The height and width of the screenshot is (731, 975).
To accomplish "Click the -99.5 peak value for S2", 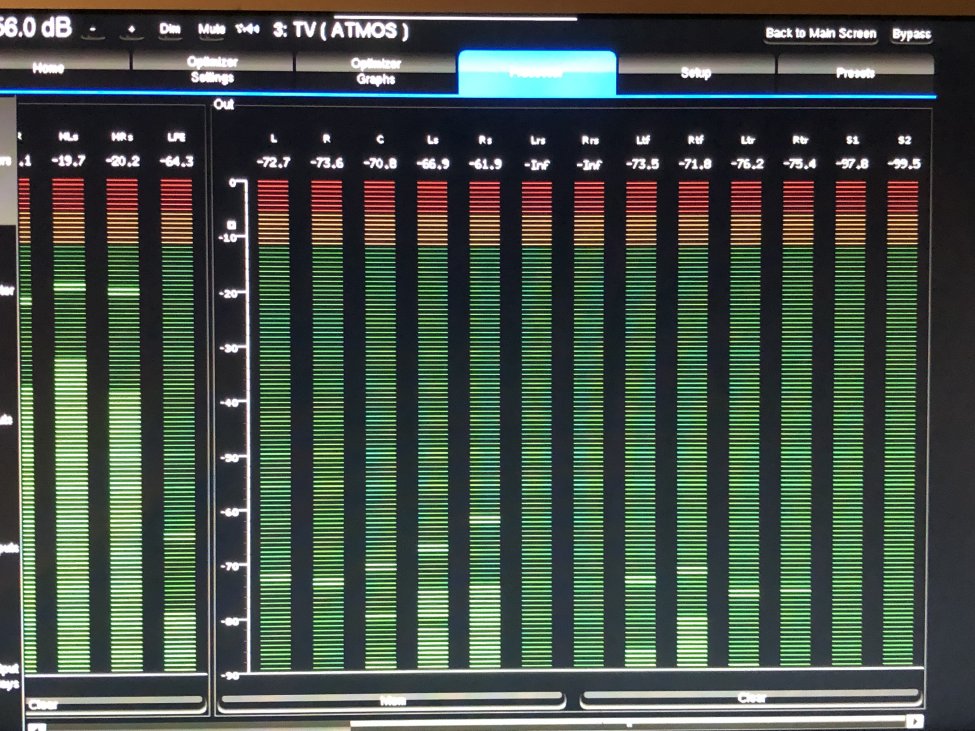I will pos(904,164).
